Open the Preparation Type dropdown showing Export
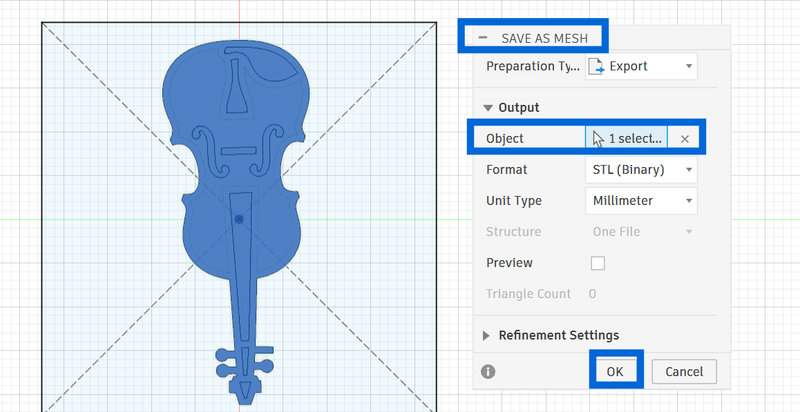 [641, 66]
